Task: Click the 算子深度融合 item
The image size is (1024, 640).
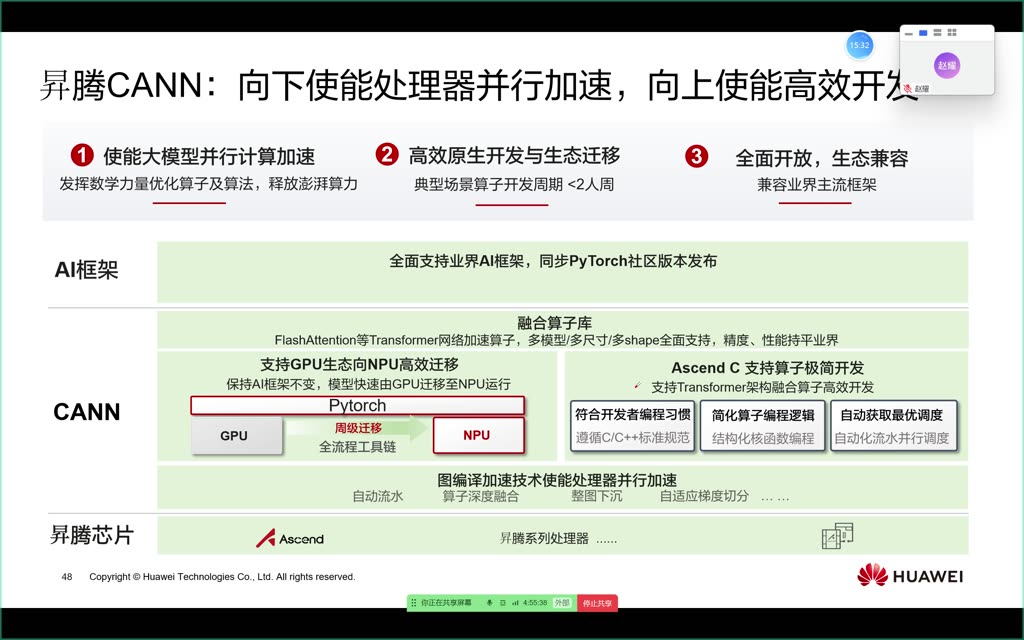Action: click(x=481, y=496)
